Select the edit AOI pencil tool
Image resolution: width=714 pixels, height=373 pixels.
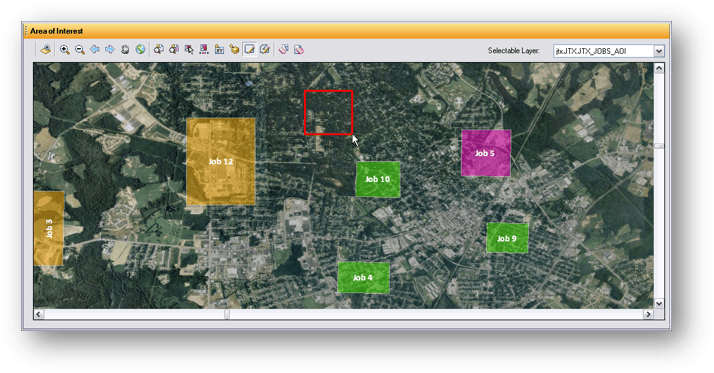265,49
